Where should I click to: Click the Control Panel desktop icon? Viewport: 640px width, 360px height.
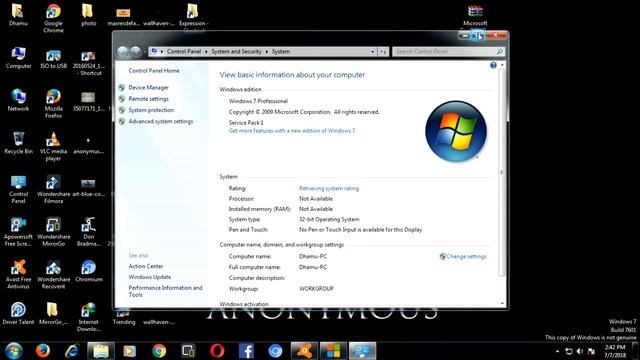18,189
